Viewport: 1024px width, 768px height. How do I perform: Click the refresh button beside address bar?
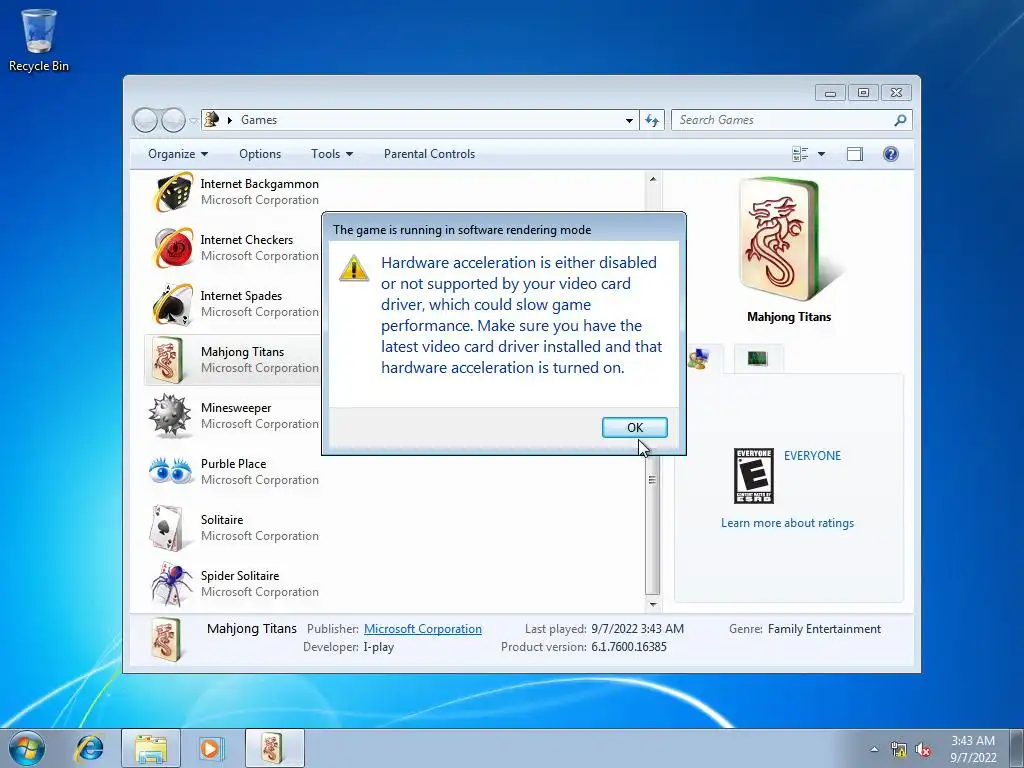coord(652,120)
